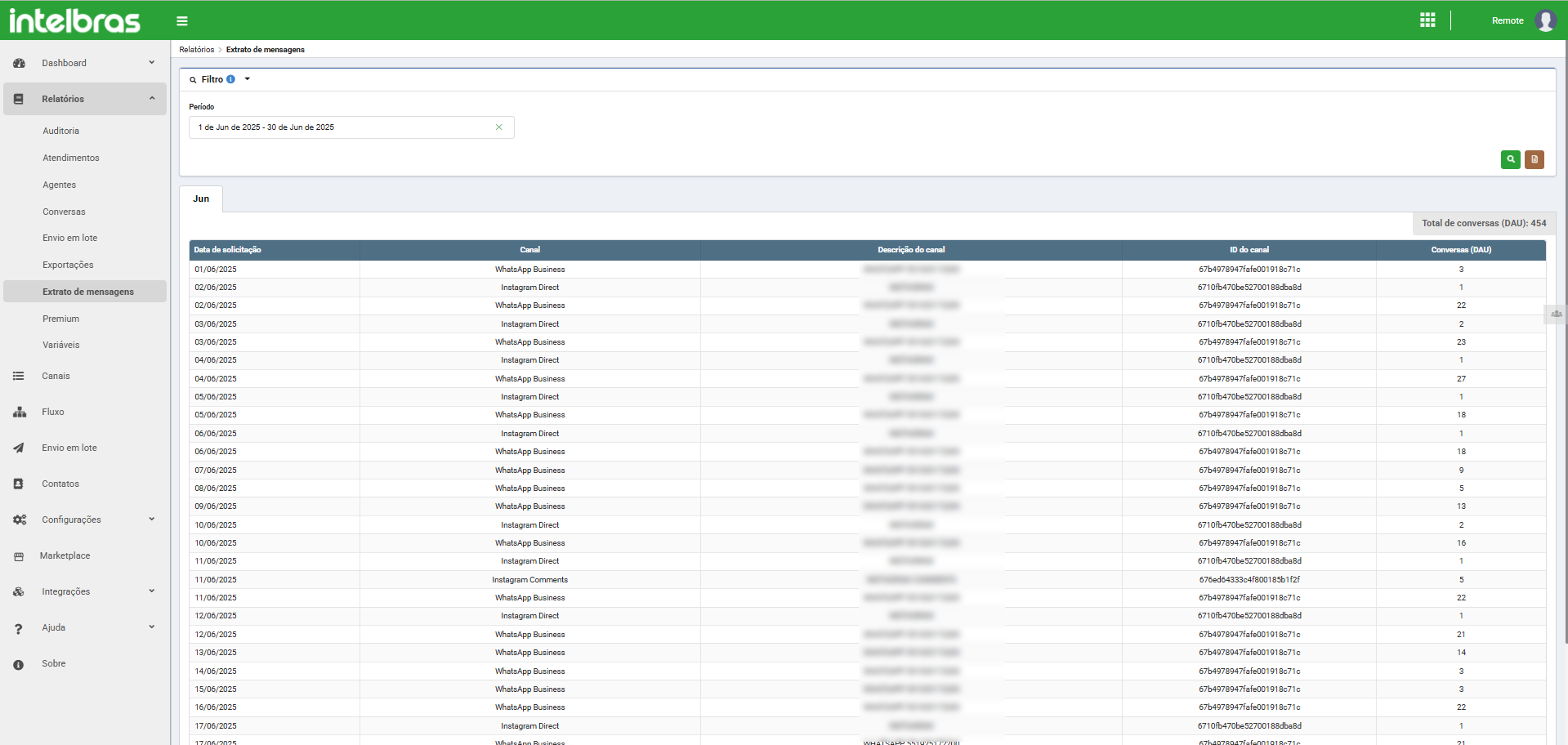
Task: Click Total de conversas (DAU): 454 label
Action: (x=1484, y=223)
